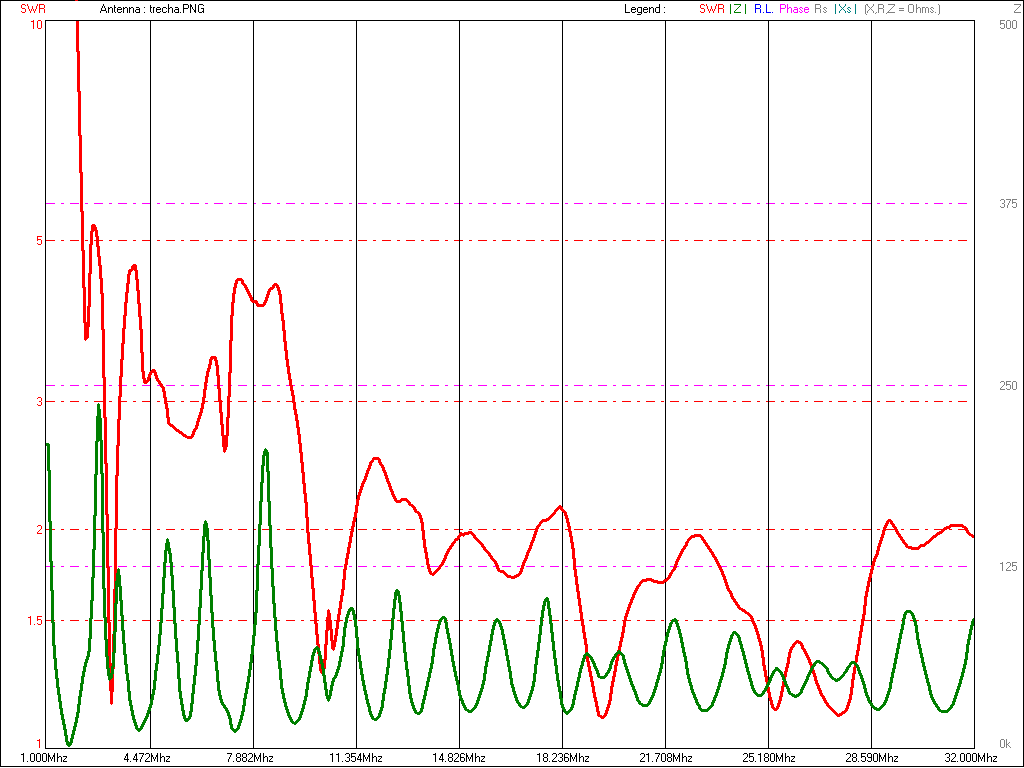Click the Rs legend entry
The width and height of the screenshot is (1024, 768).
[x=821, y=9]
